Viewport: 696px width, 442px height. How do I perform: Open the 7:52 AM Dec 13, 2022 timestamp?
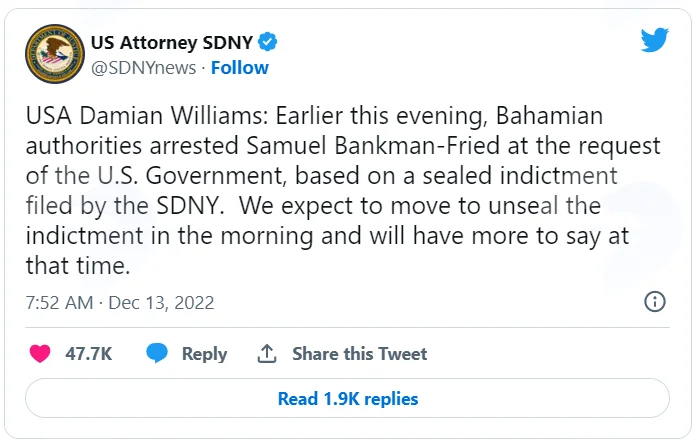[120, 303]
